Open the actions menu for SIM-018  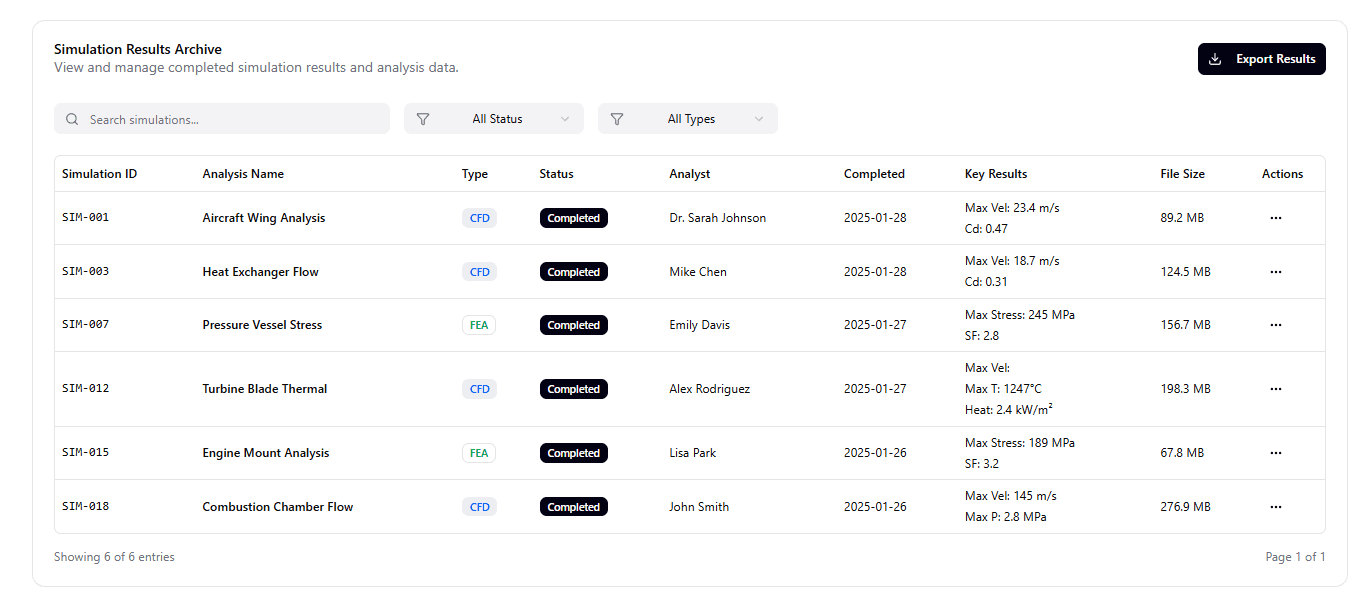(x=1275, y=506)
